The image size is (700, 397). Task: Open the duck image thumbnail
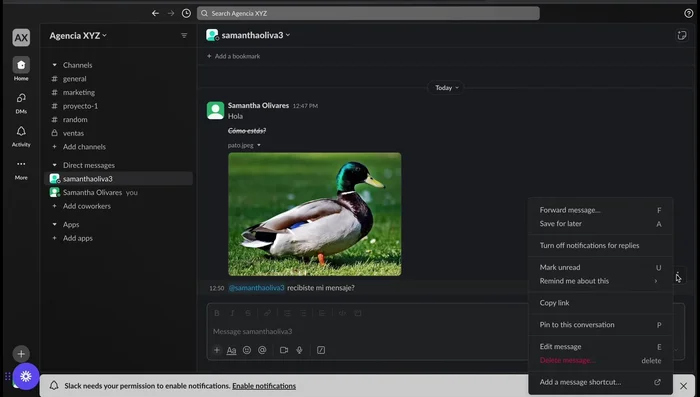pos(315,214)
